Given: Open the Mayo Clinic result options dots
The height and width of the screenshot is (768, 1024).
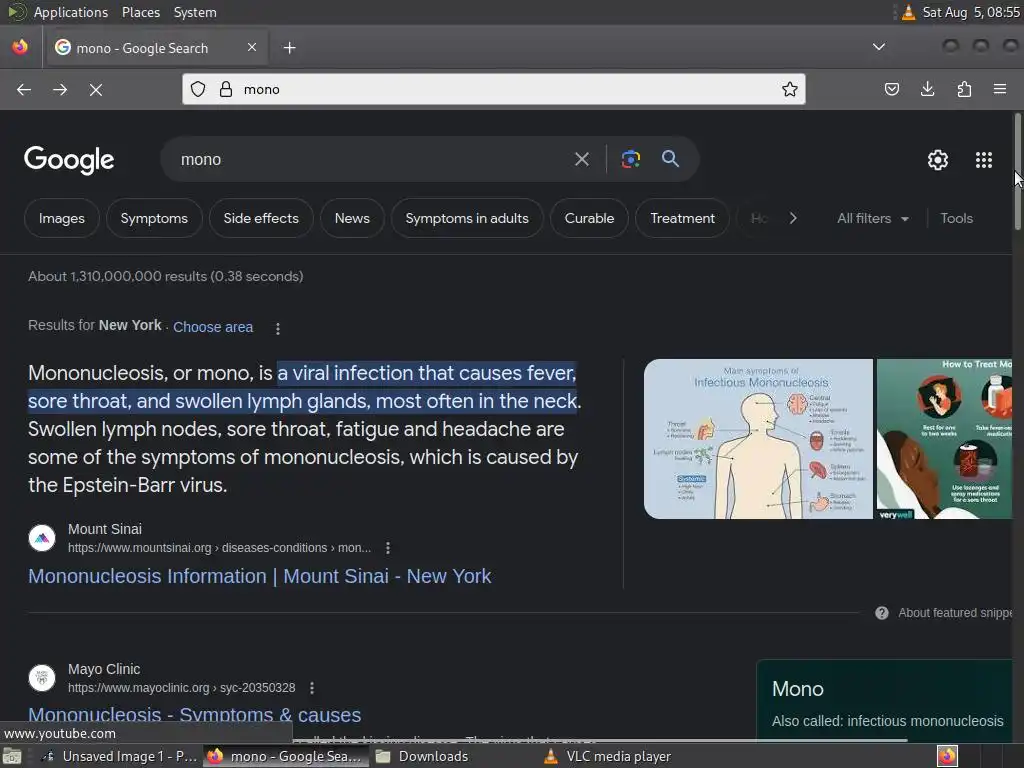Looking at the screenshot, I should tap(312, 688).
